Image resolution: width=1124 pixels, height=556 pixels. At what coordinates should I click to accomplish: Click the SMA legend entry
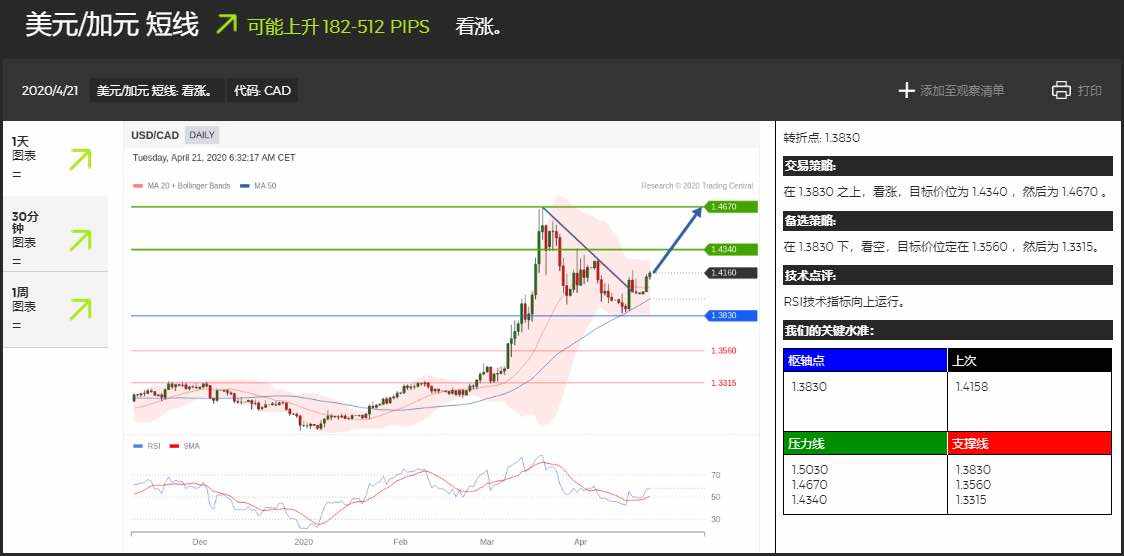(x=184, y=446)
